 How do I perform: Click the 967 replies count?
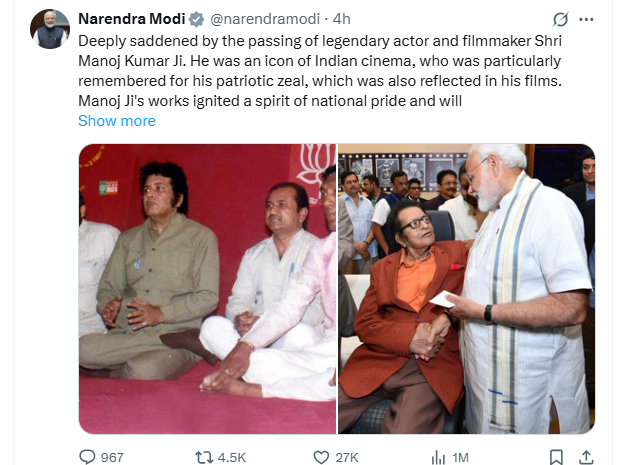click(x=113, y=457)
